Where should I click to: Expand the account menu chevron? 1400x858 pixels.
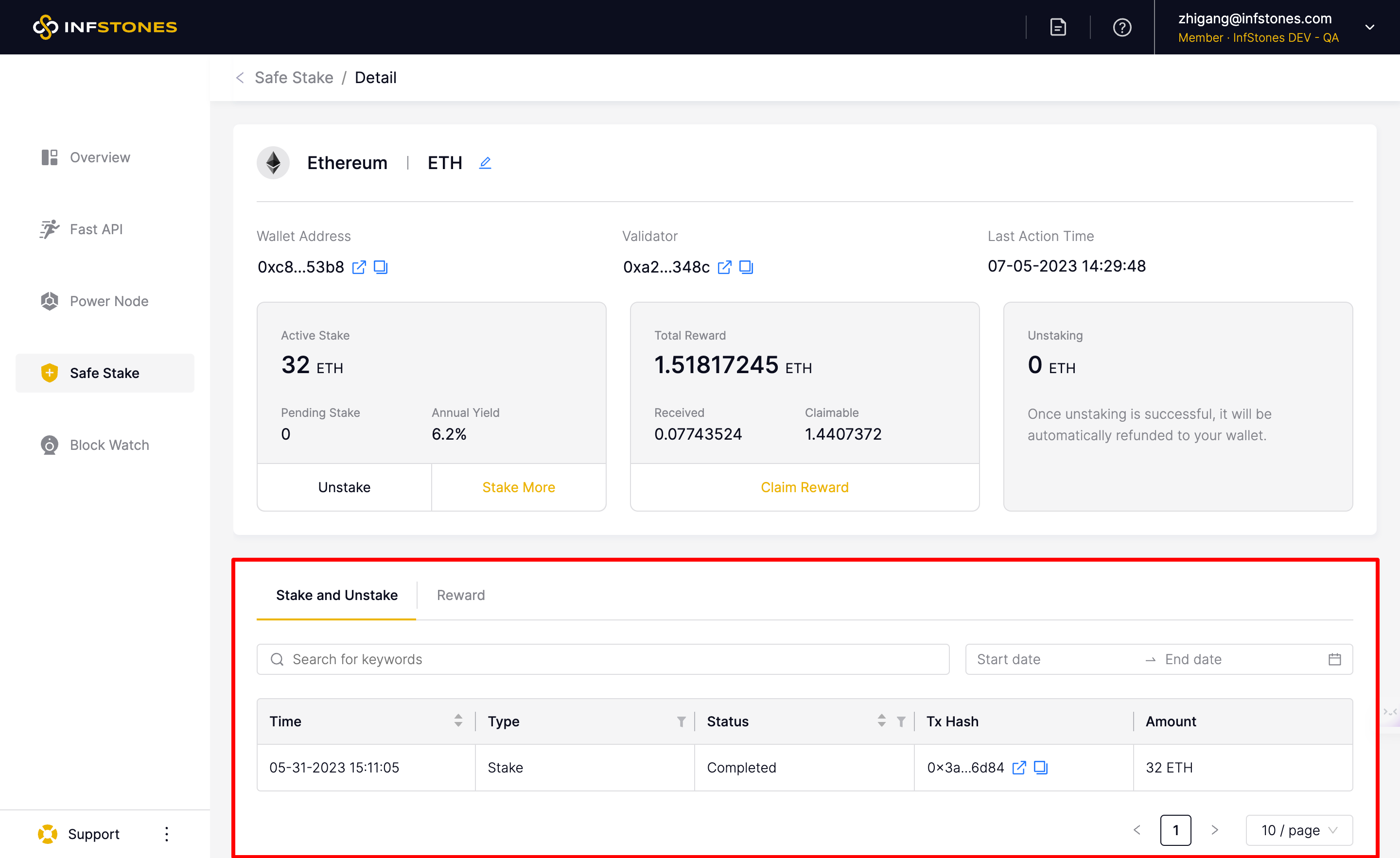click(1369, 27)
